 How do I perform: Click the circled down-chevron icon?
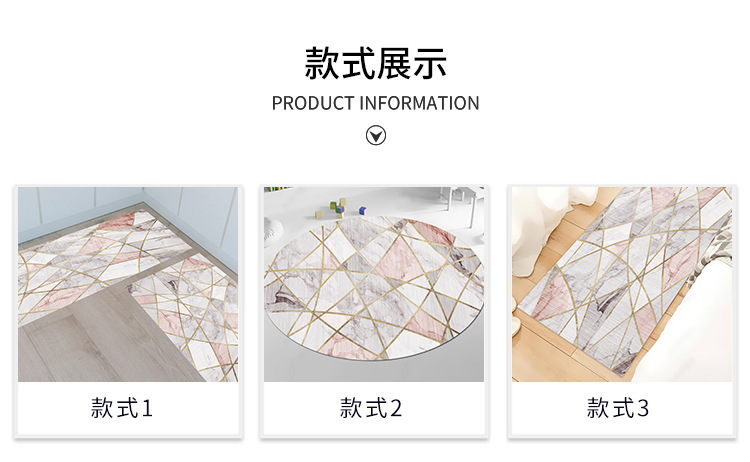pyautogui.click(x=375, y=135)
